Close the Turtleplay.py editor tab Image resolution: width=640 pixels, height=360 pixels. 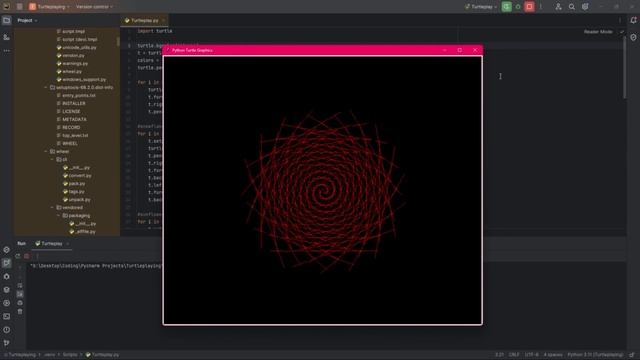164,20
